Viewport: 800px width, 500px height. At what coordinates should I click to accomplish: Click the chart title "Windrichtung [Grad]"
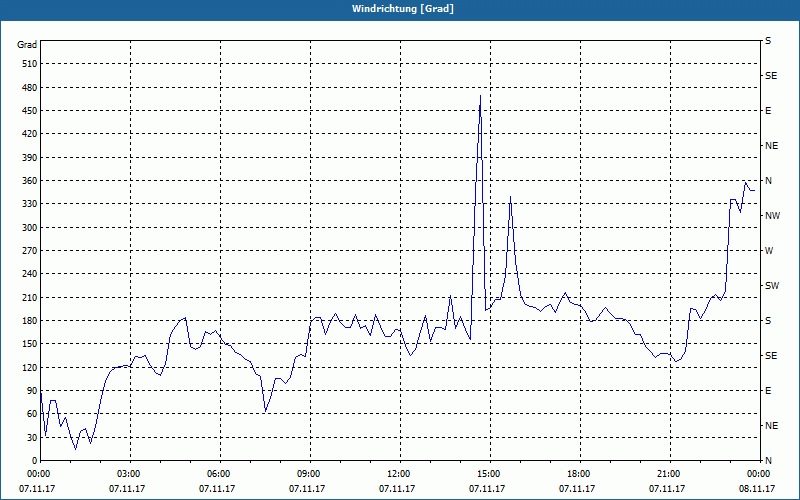click(x=403, y=9)
